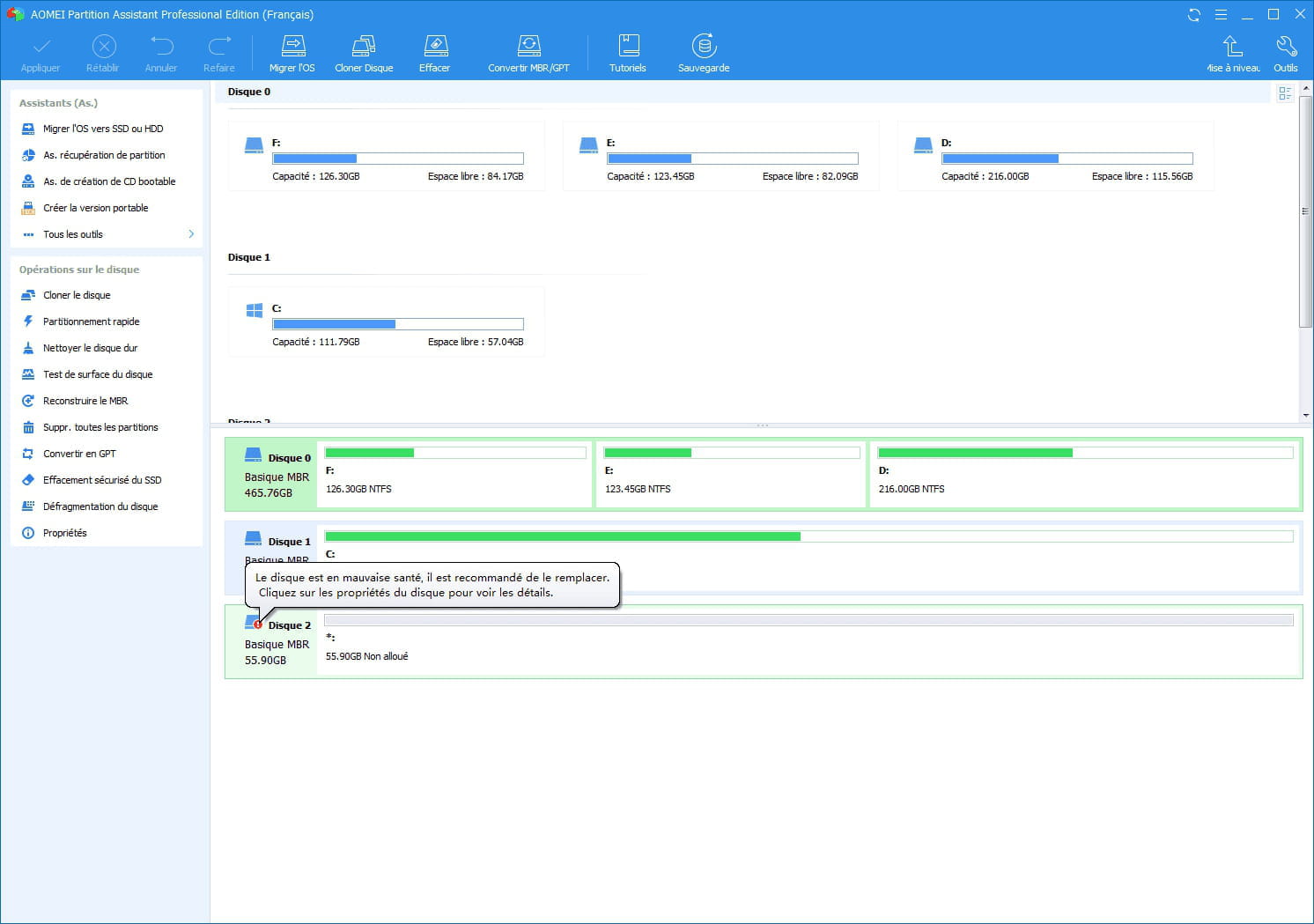1314x924 pixels.
Task: Click the Mise à niveau upgrade icon
Action: [1232, 54]
